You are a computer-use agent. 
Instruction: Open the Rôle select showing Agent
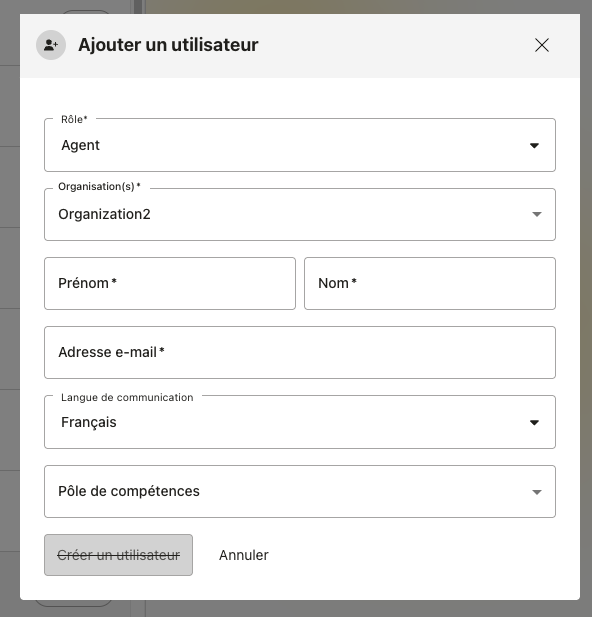tap(300, 145)
